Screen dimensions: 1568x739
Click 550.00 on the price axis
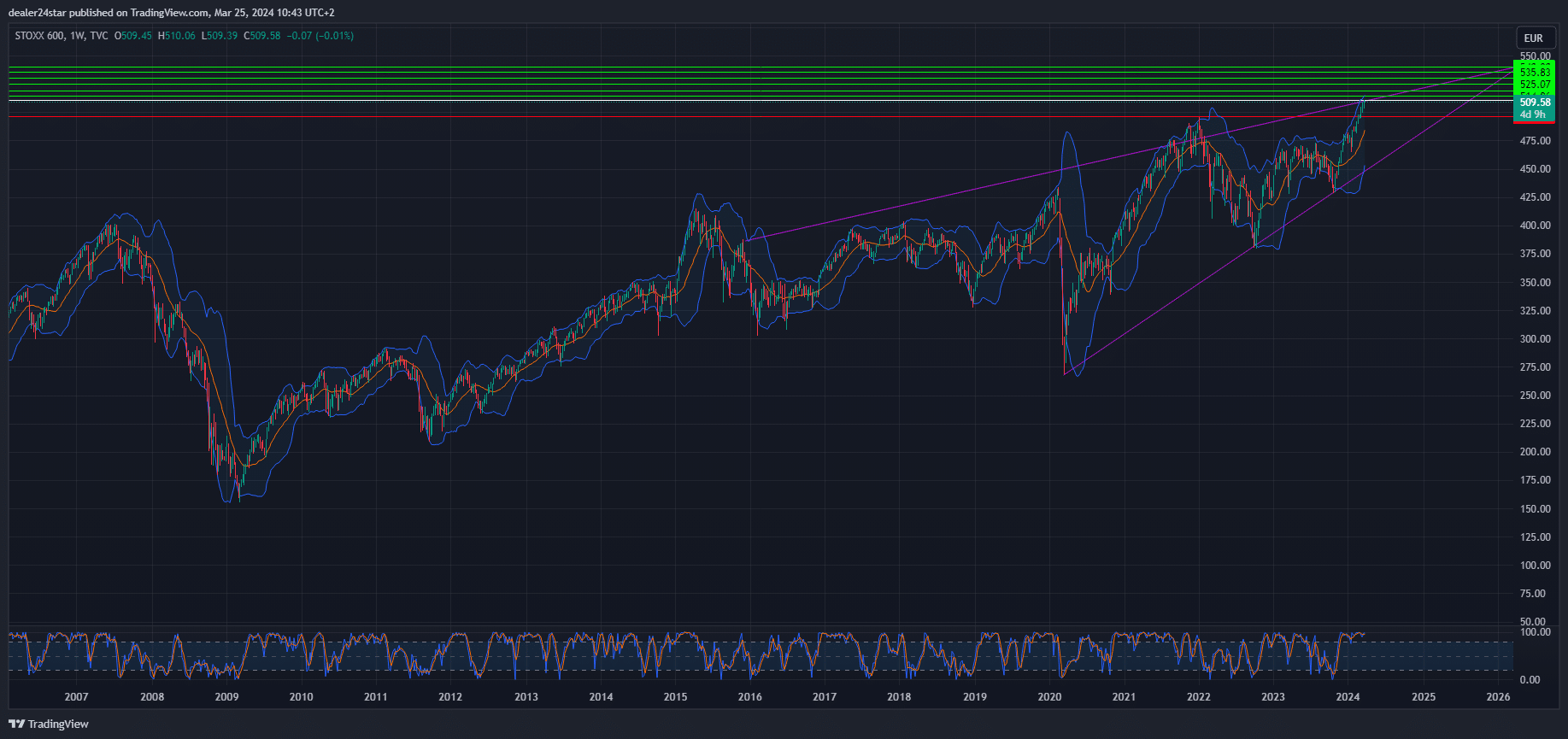[x=1536, y=56]
